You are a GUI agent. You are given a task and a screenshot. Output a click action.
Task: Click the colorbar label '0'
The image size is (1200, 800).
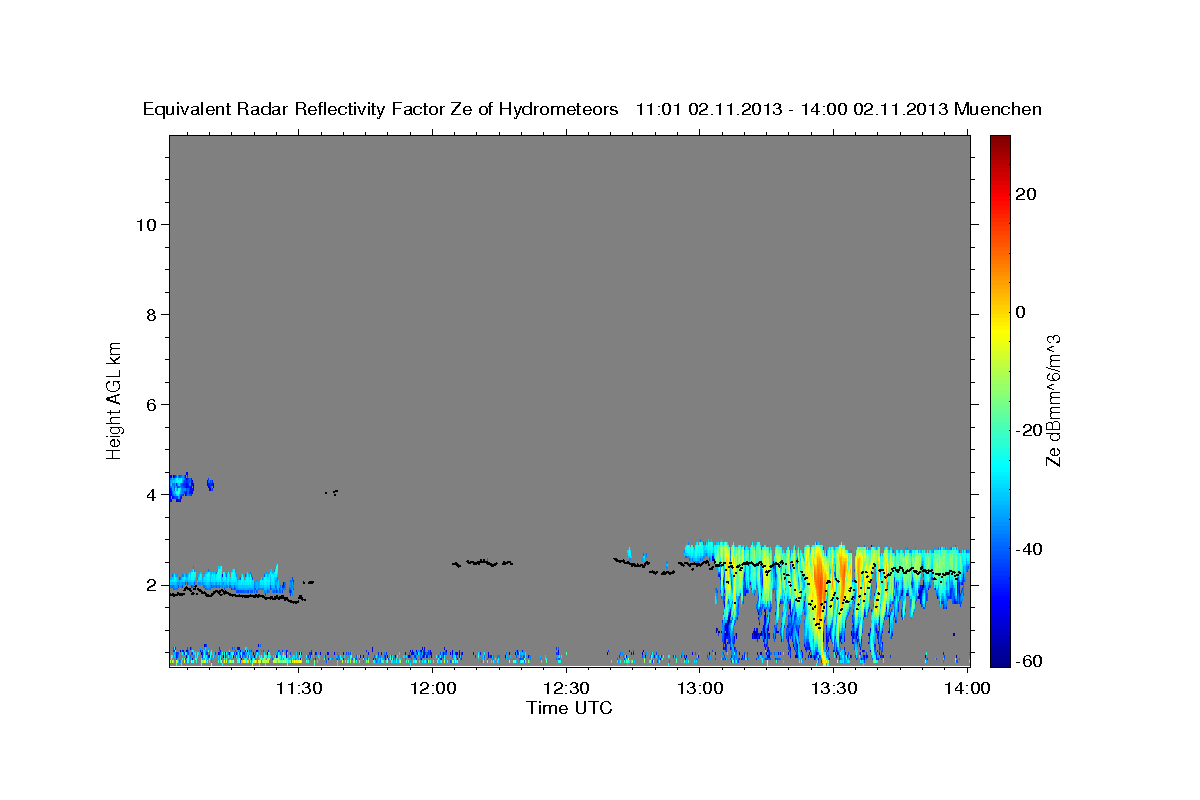[1021, 312]
